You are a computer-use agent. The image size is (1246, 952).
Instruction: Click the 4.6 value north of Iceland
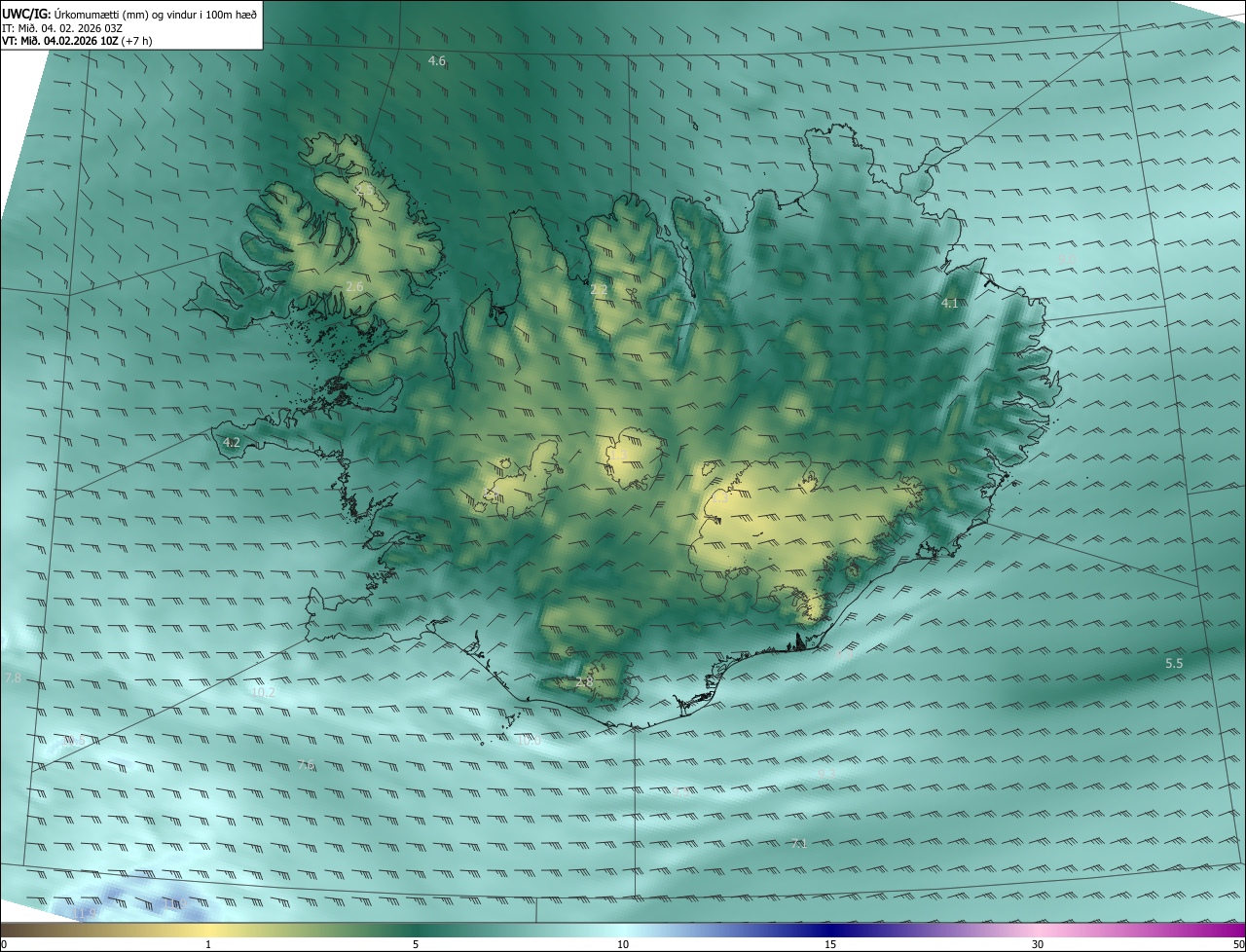click(x=437, y=61)
